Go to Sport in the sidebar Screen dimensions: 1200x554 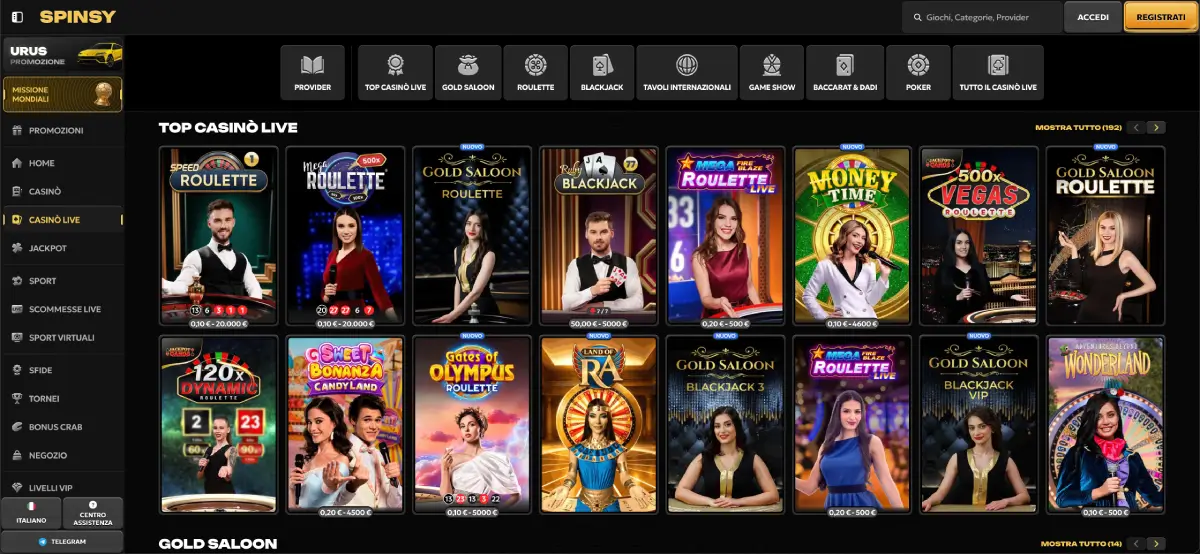point(62,281)
